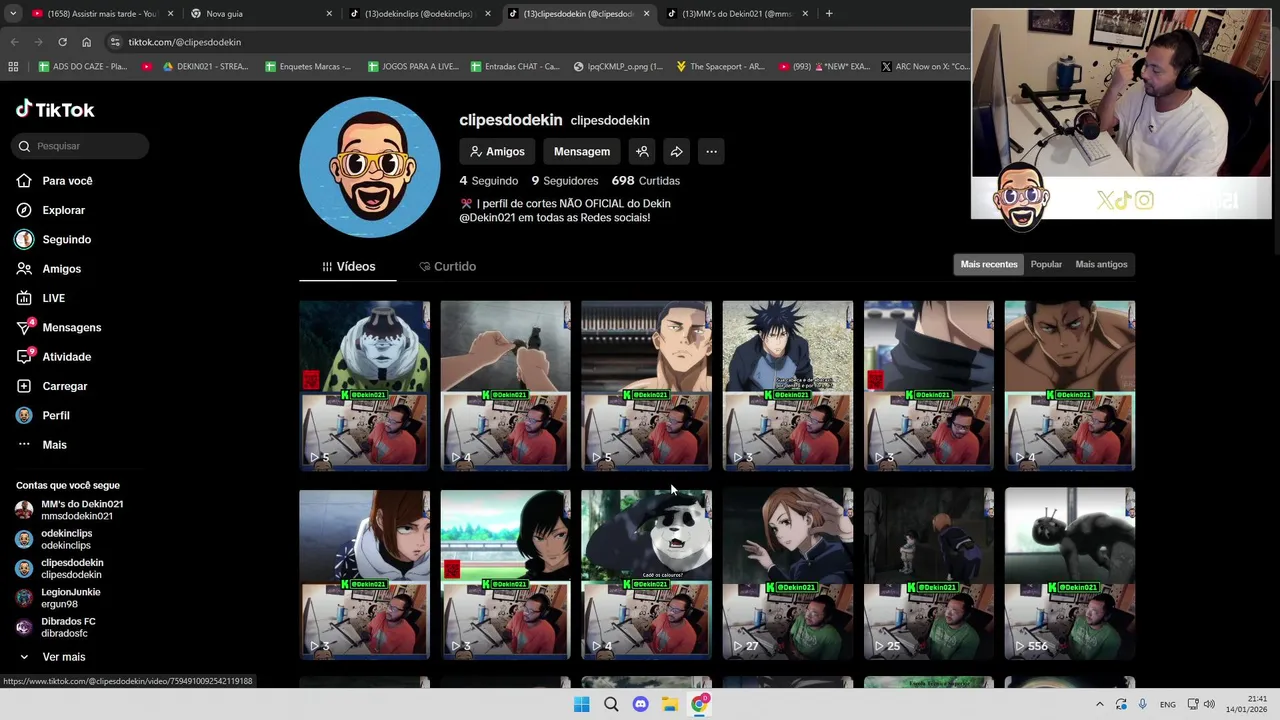
Task: Click the ENG language indicator
Action: tap(1167, 705)
